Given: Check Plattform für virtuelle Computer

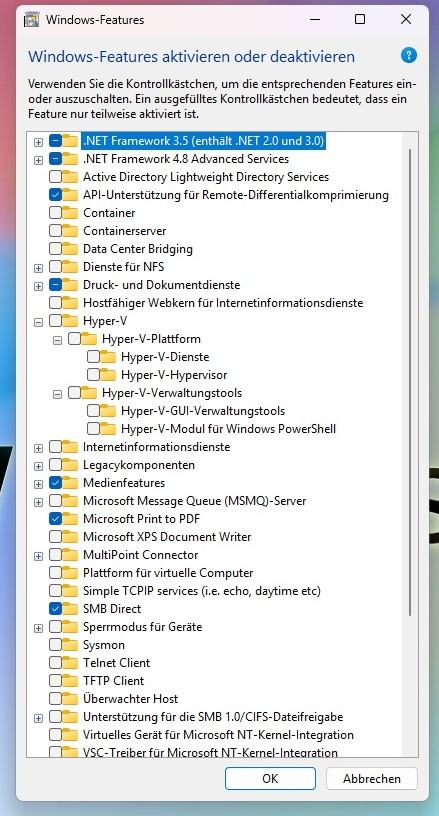Looking at the screenshot, I should [56, 573].
